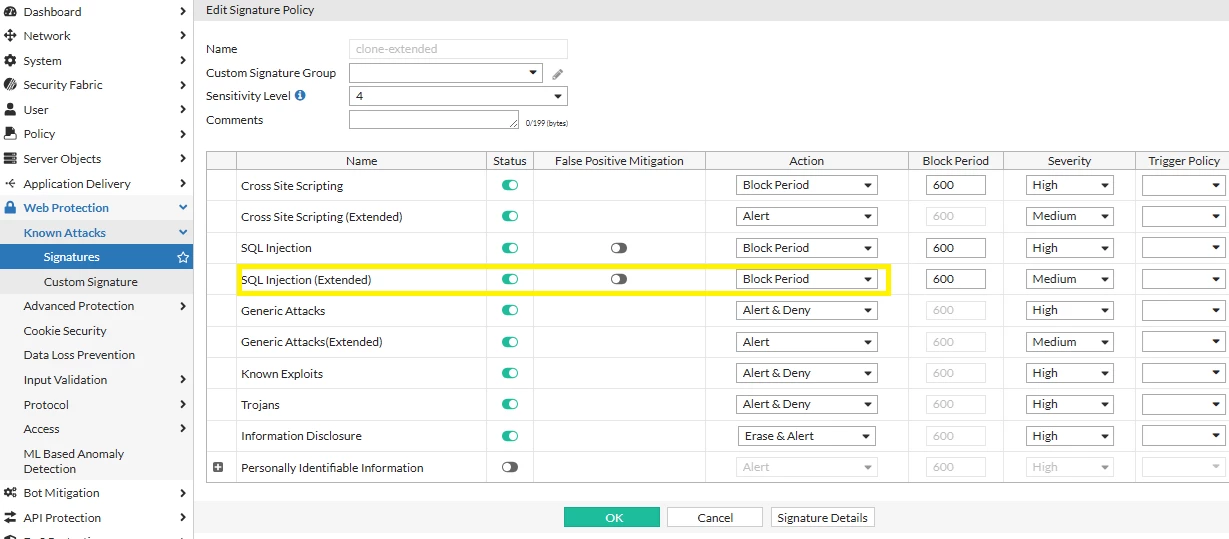1229x539 pixels.
Task: Click the OK button
Action: [x=612, y=517]
